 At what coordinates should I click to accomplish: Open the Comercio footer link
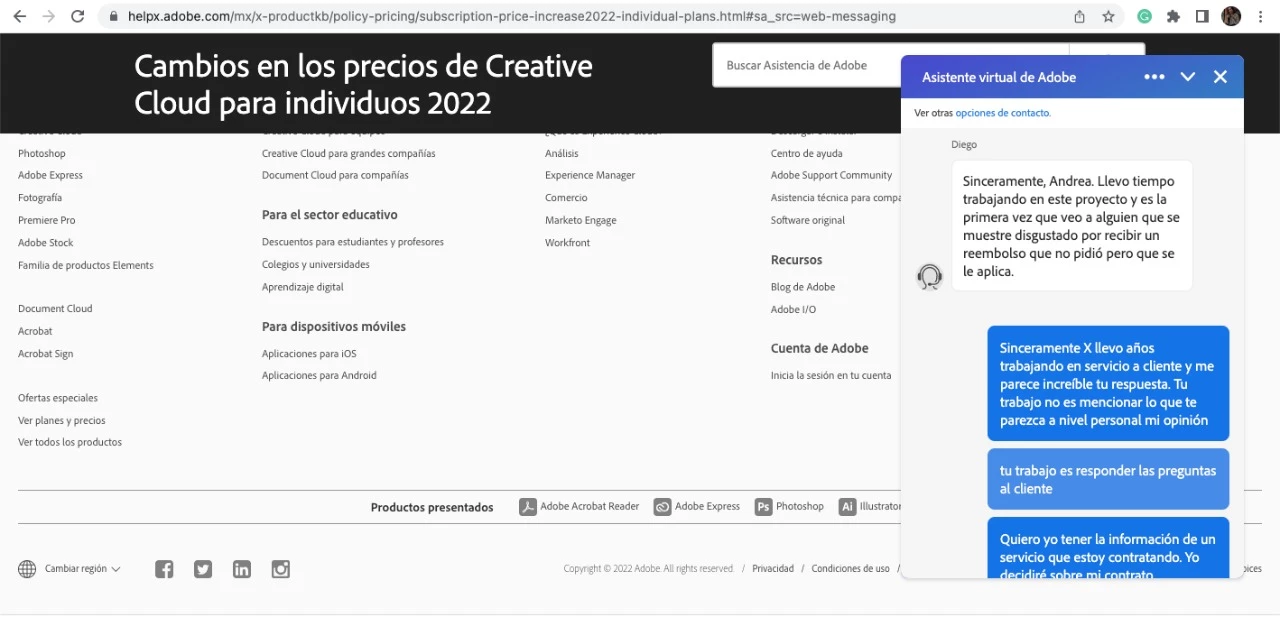[566, 198]
